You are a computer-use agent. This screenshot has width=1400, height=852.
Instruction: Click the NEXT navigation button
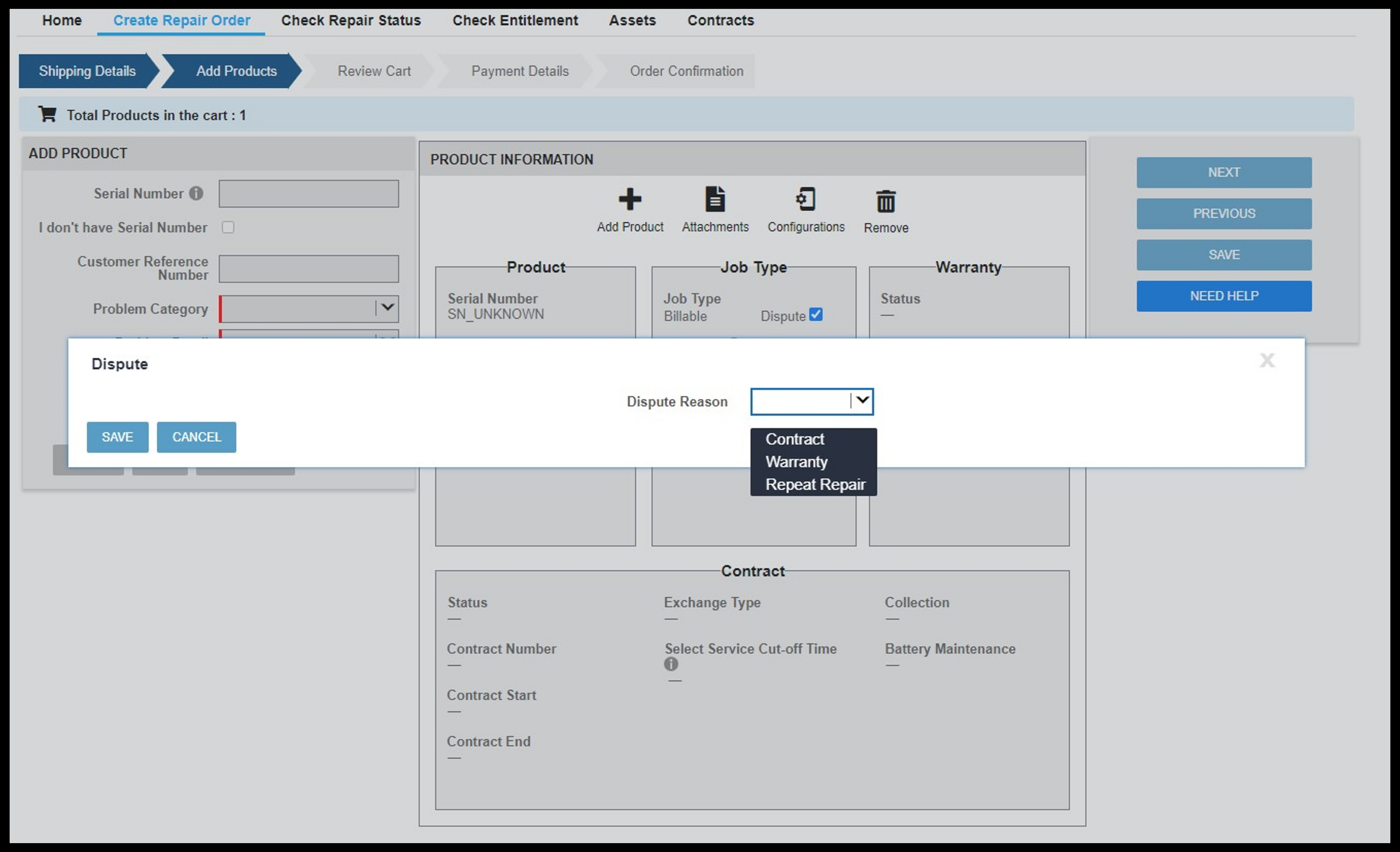point(1224,172)
